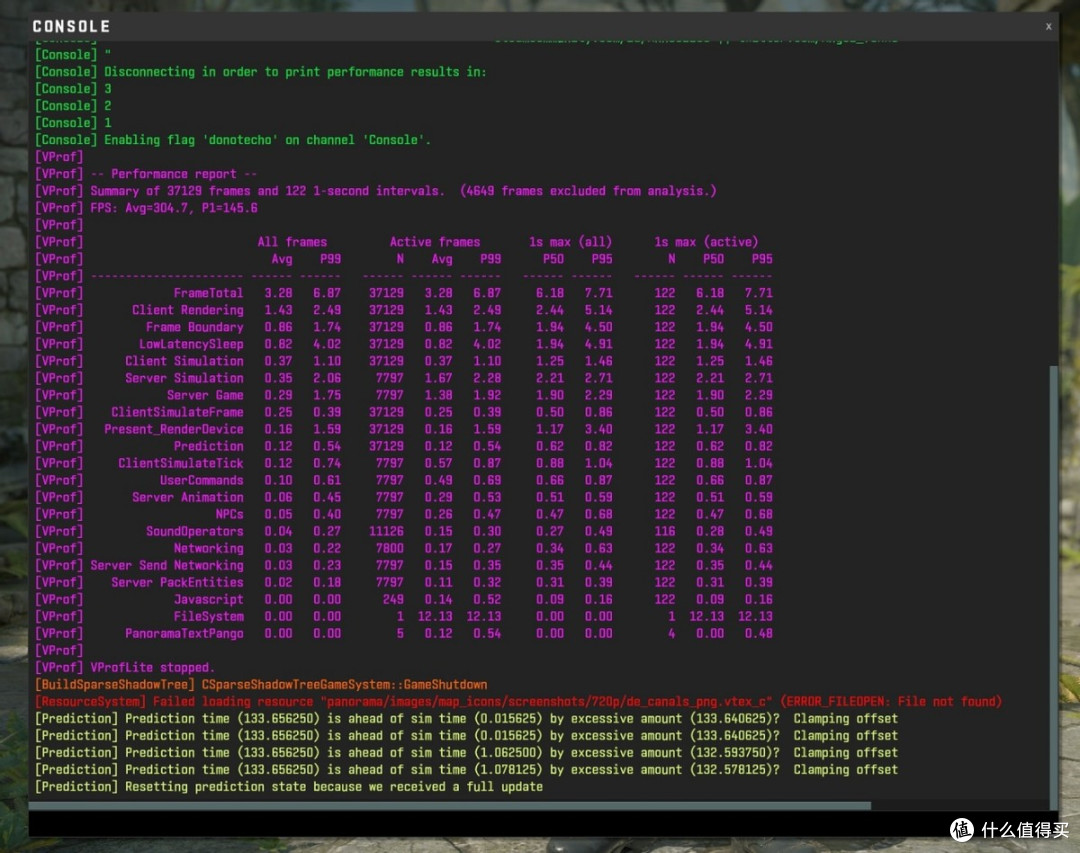This screenshot has height=853, width=1080.
Task: Focus the console command input field
Action: pyautogui.click(x=543, y=824)
